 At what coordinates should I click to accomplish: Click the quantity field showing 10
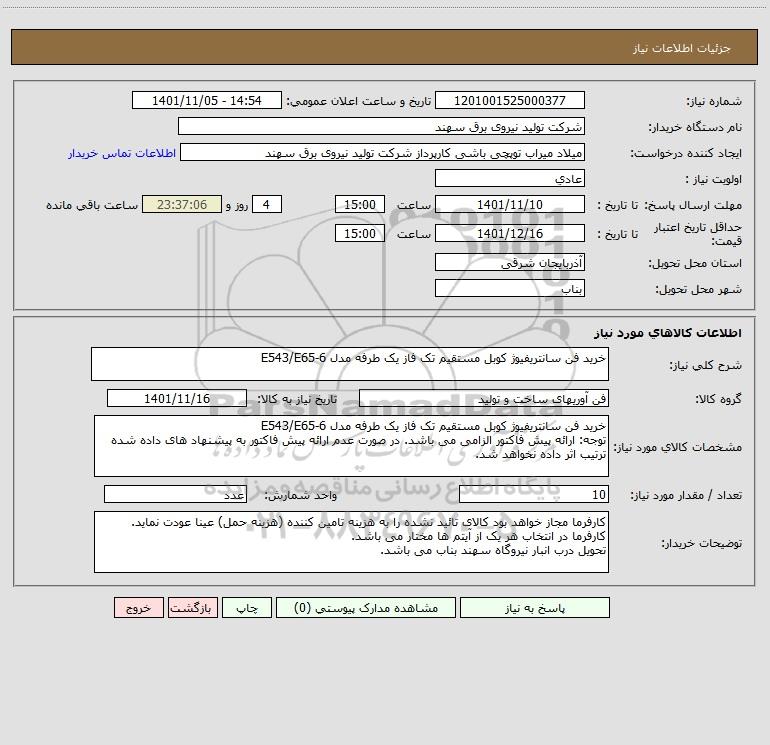534,495
